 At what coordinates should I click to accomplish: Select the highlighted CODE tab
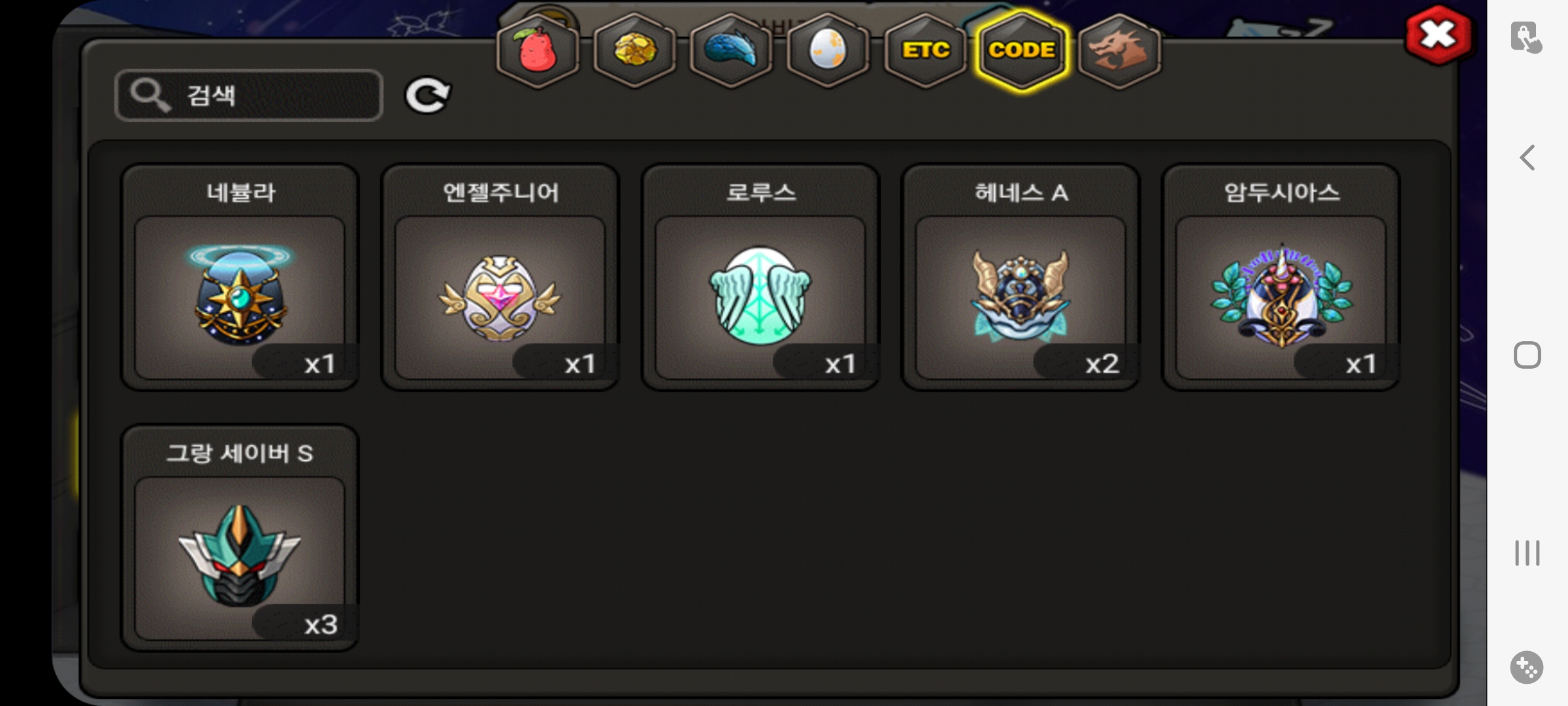pyautogui.click(x=1022, y=50)
